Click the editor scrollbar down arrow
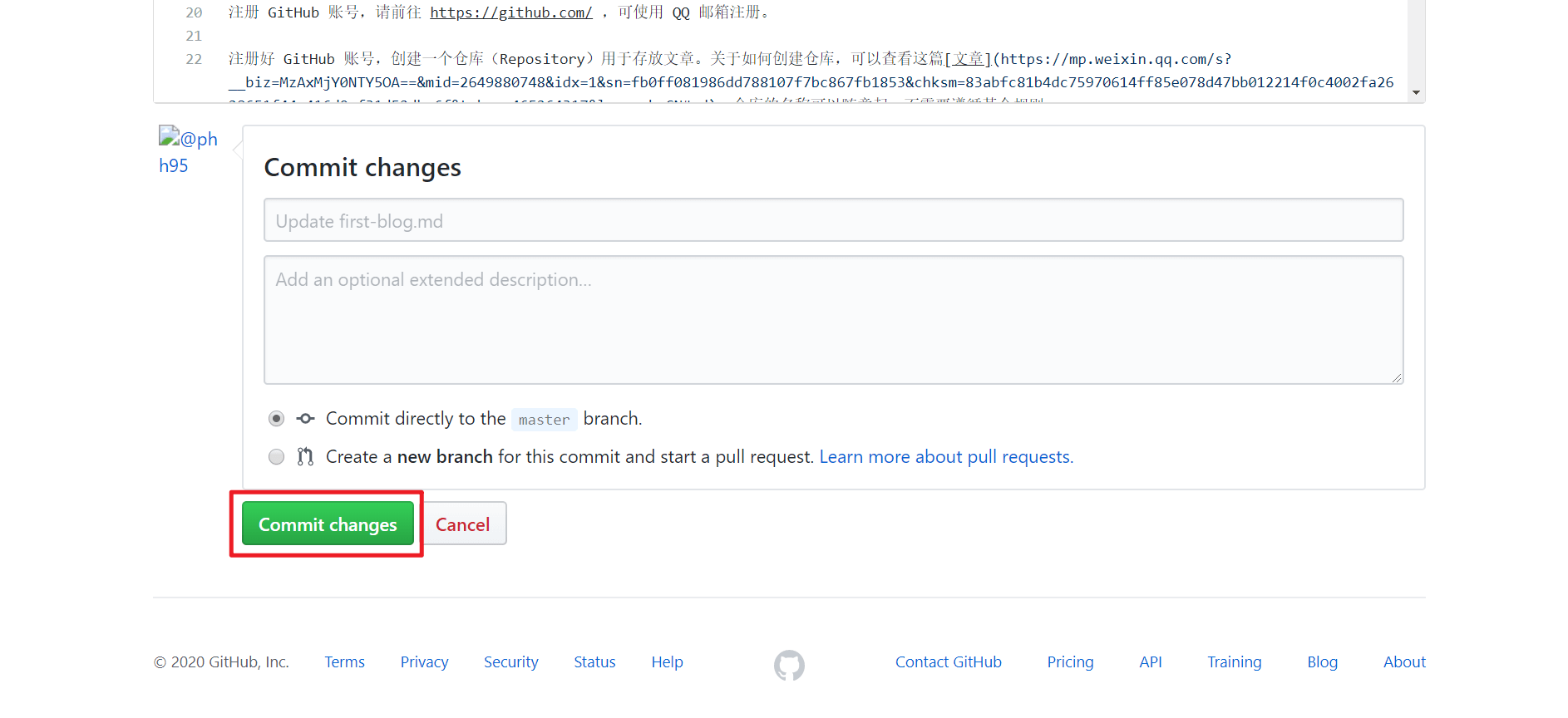 (x=1416, y=92)
